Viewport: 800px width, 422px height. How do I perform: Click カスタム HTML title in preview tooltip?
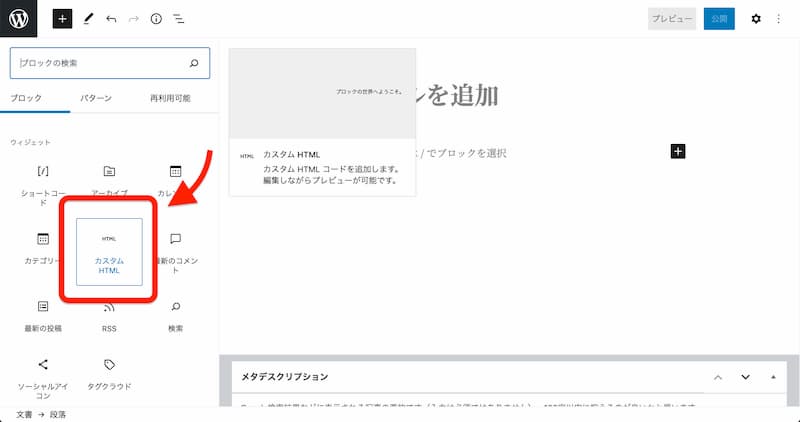(x=292, y=155)
